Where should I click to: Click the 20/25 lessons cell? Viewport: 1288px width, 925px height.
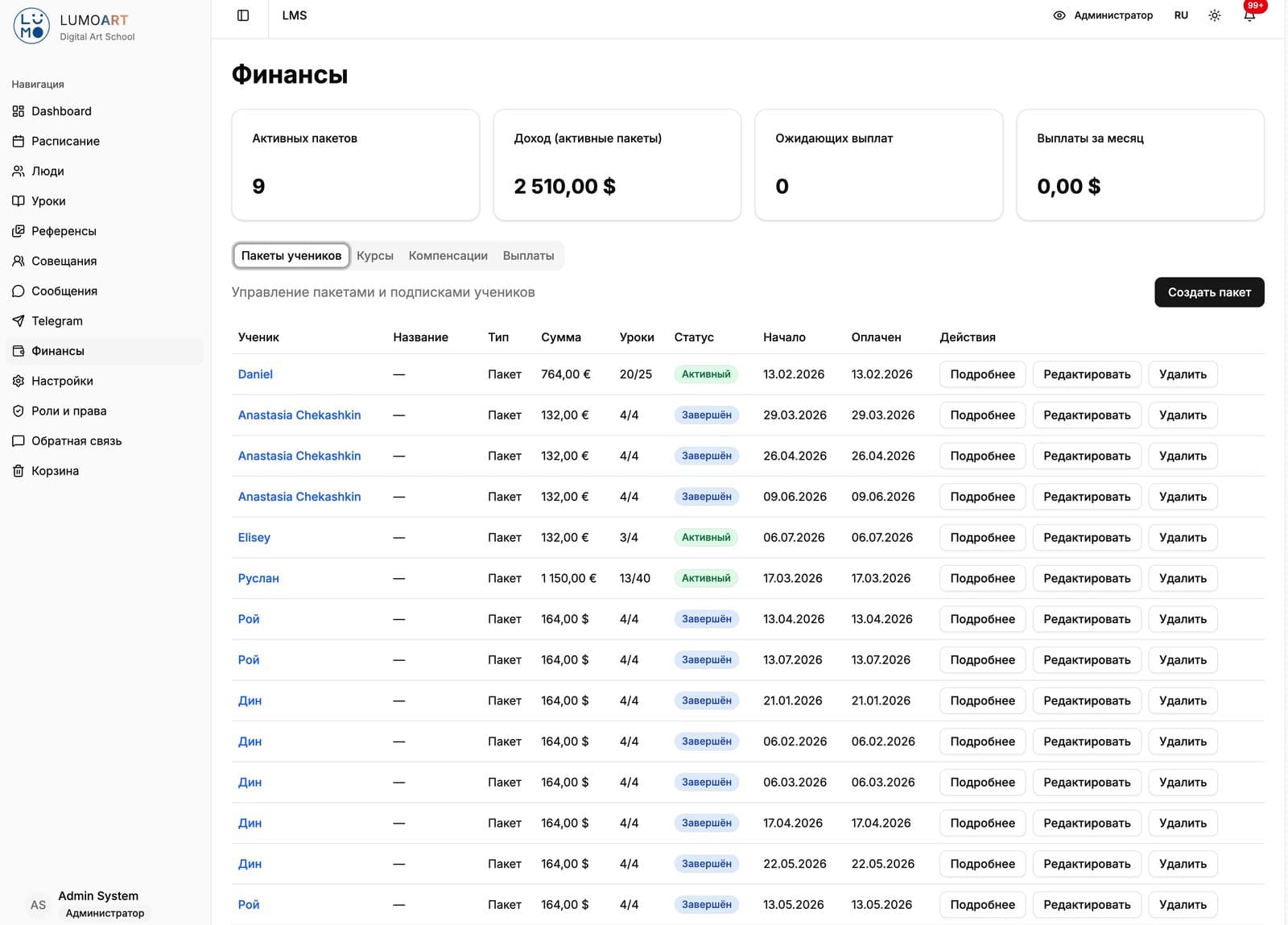pyautogui.click(x=636, y=374)
